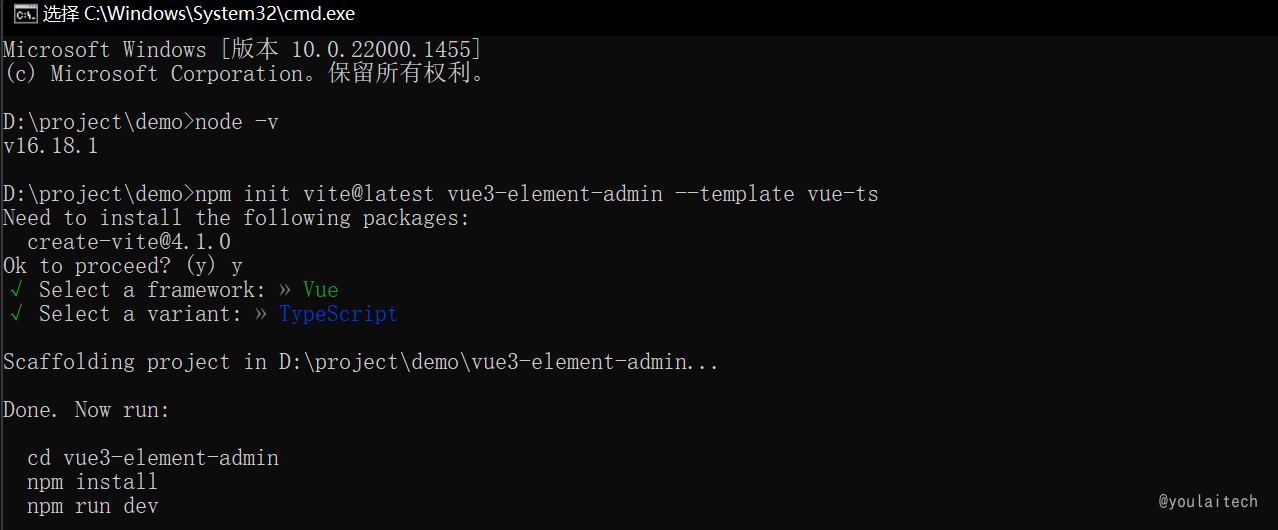The height and width of the screenshot is (530, 1278).
Task: Click the Microsoft Windows version line
Action: (243, 50)
